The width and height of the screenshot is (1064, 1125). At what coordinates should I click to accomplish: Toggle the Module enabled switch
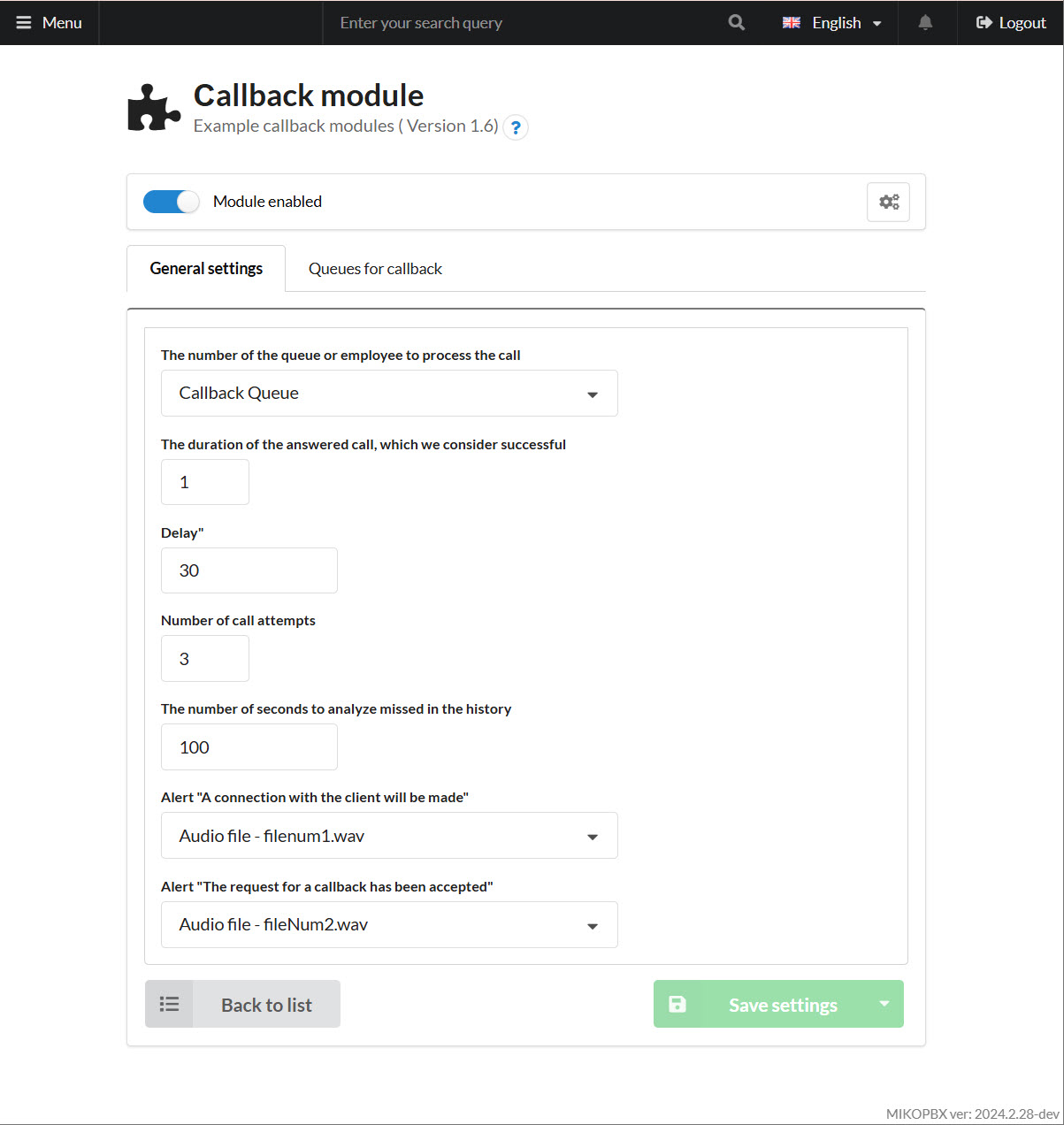[172, 202]
